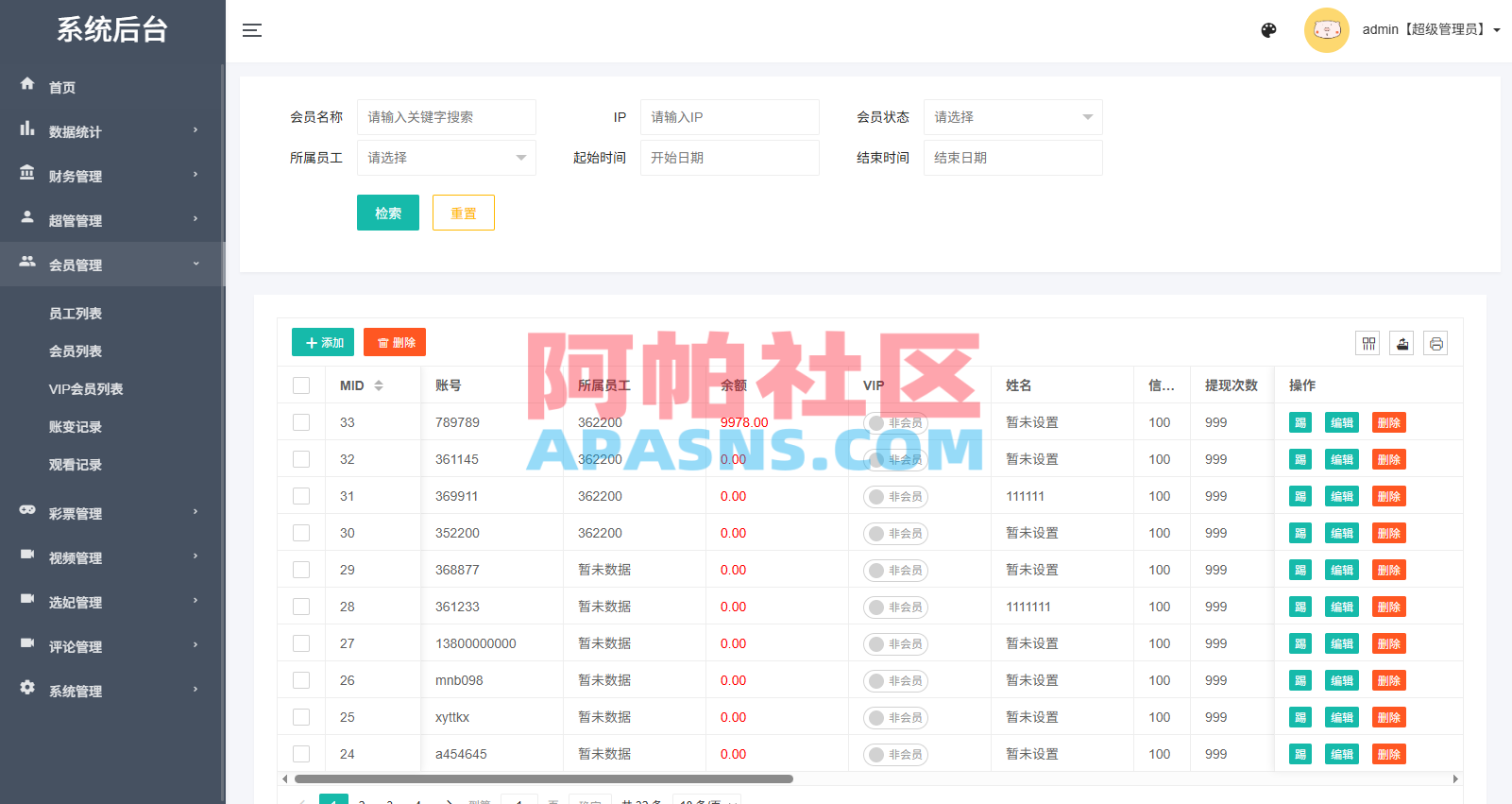Click the 检索 search button

(x=388, y=213)
